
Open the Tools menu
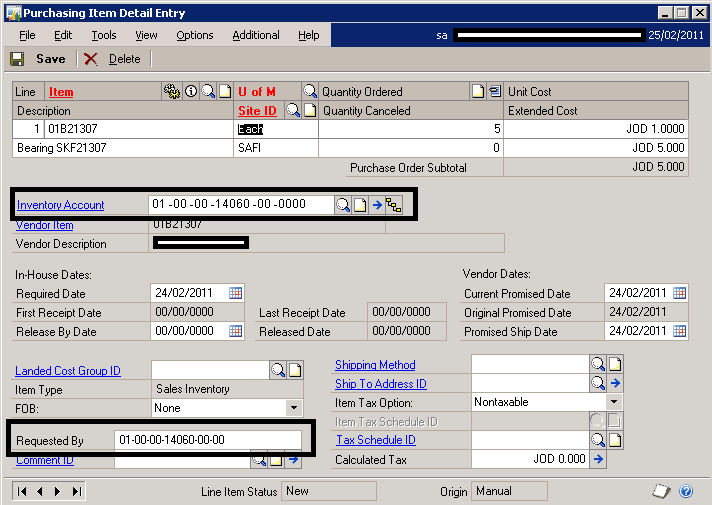(x=104, y=35)
